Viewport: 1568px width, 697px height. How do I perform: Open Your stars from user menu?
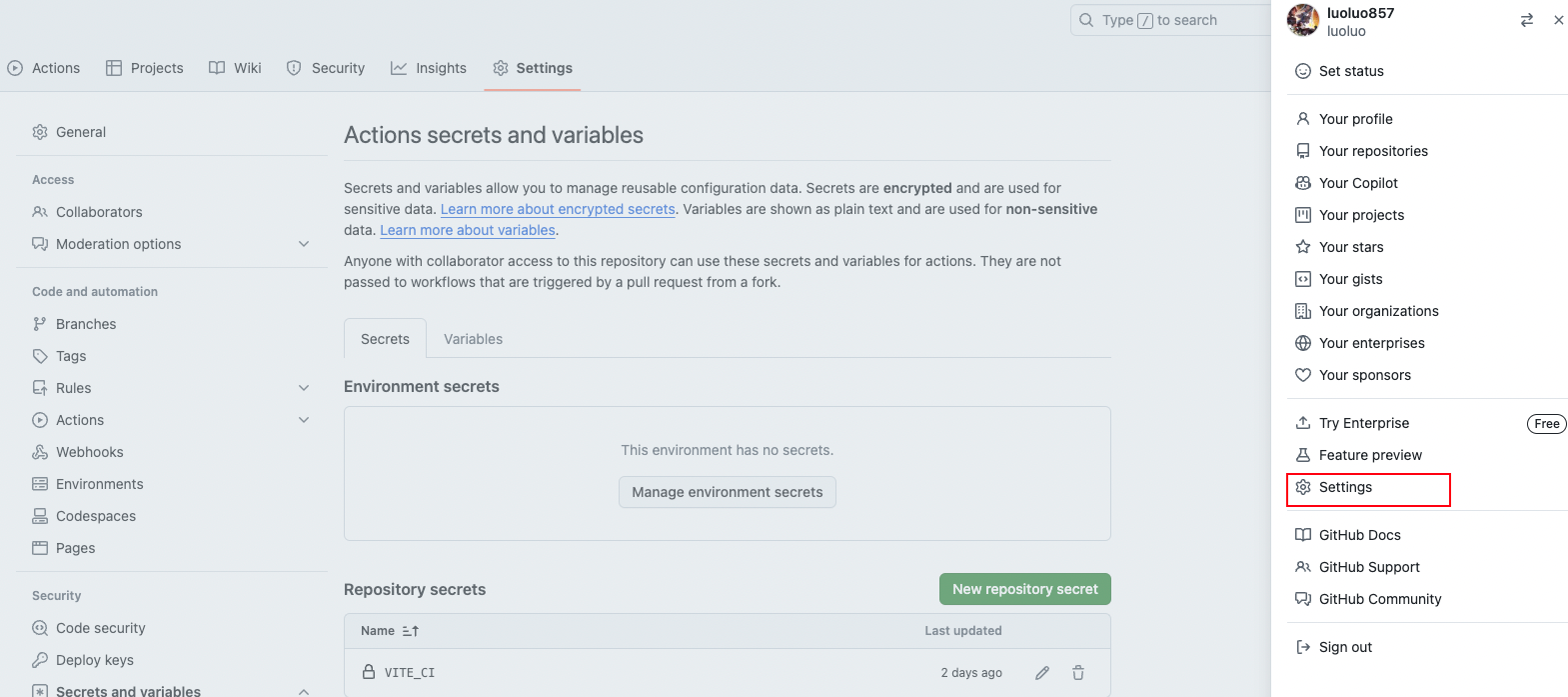click(x=1351, y=247)
